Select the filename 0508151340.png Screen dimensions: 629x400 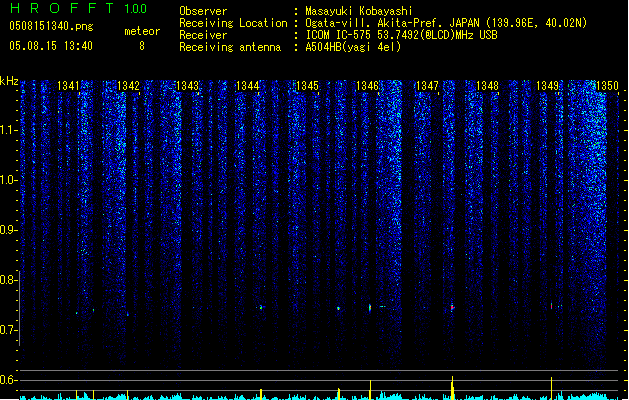point(51,26)
